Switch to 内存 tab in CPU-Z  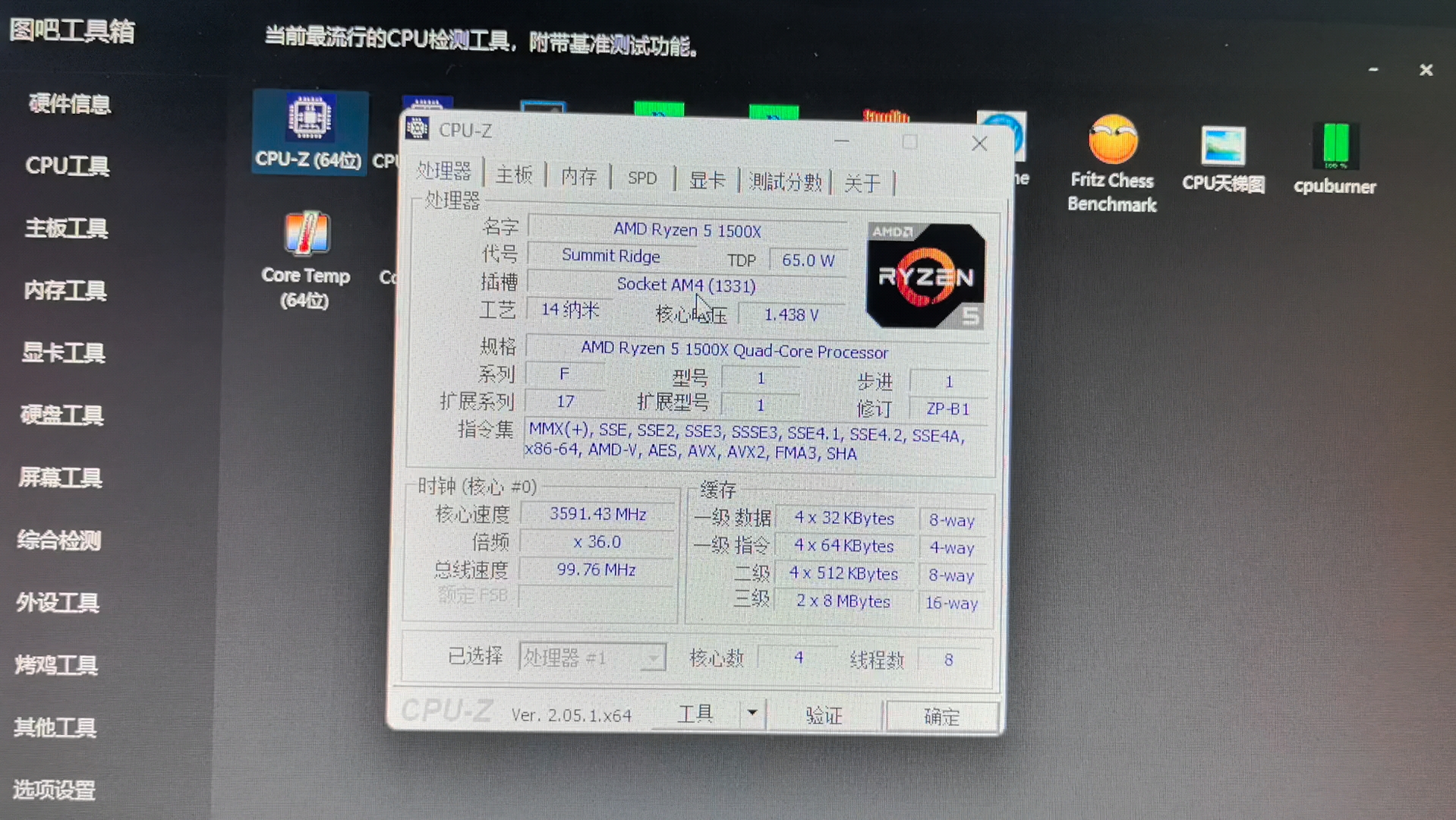click(x=578, y=176)
